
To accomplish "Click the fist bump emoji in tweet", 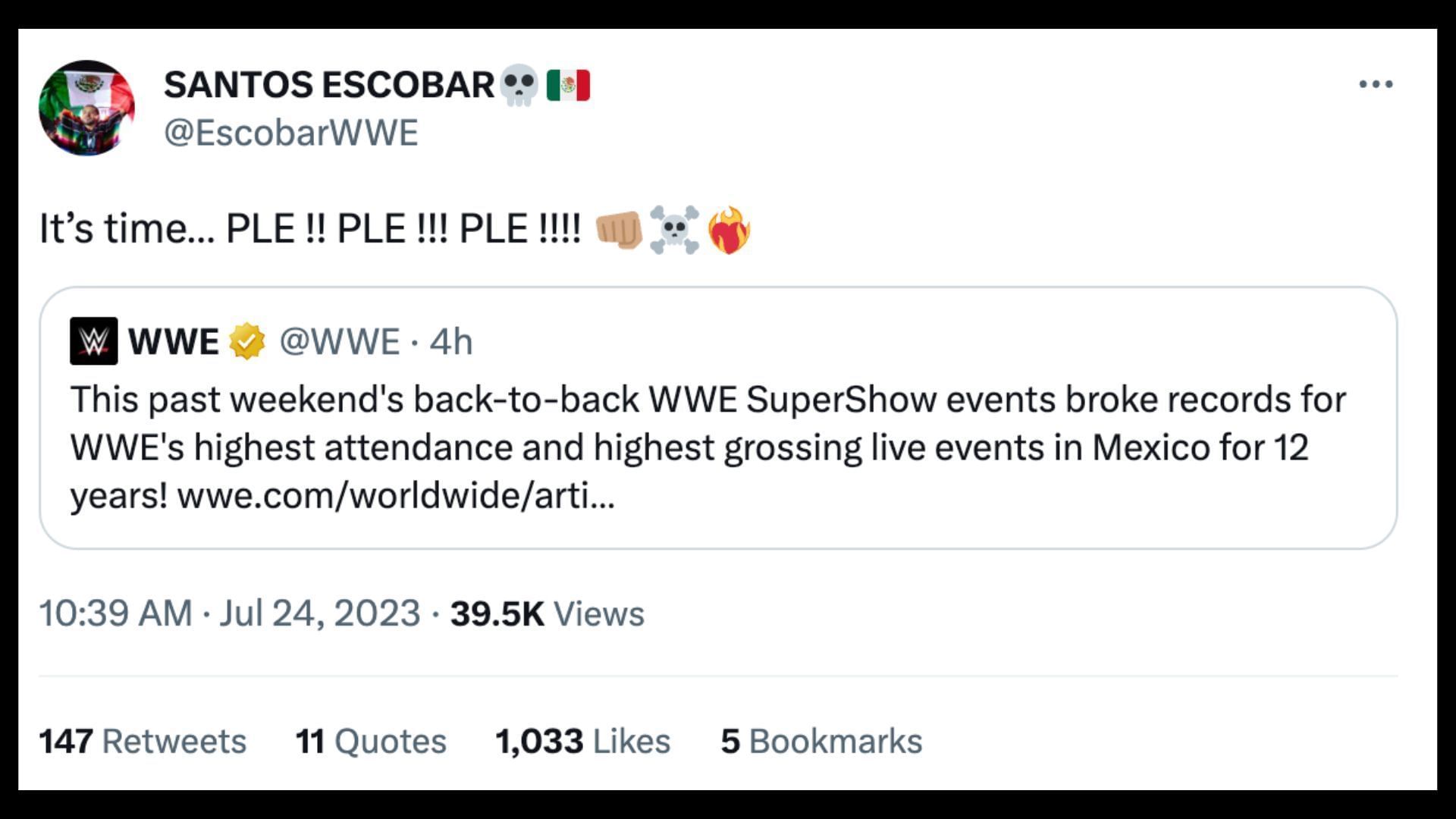I will click(x=619, y=229).
